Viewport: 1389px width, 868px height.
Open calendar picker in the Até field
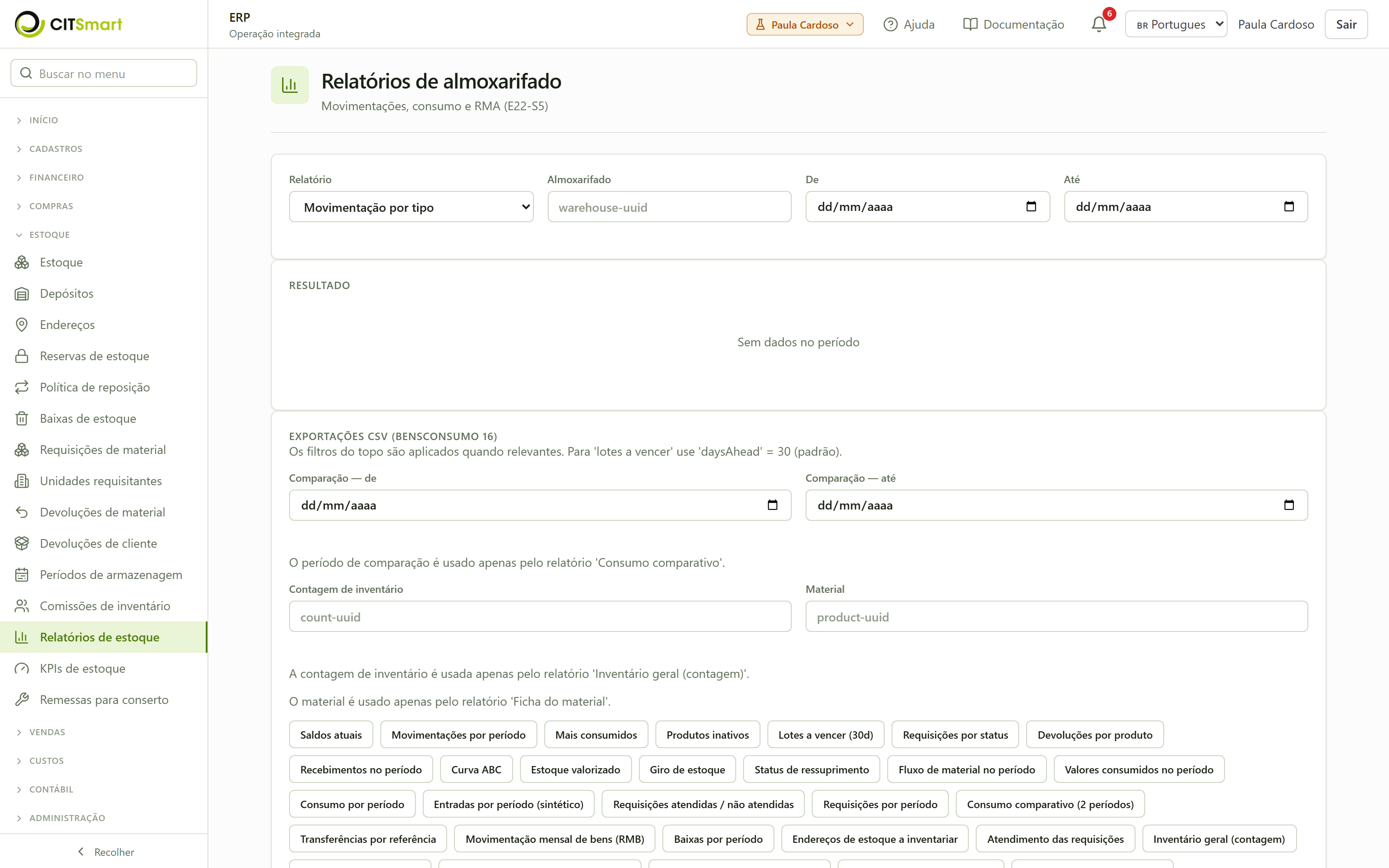(x=1289, y=207)
